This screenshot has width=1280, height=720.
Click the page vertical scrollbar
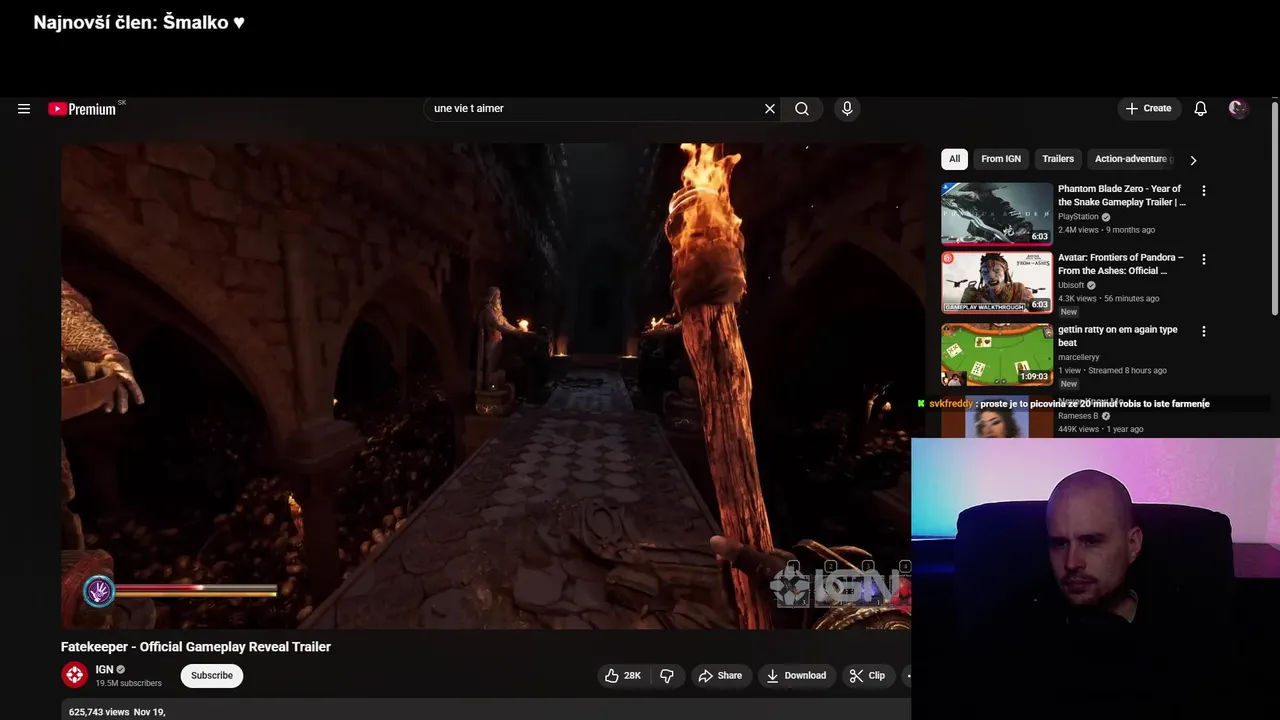pyautogui.click(x=1275, y=209)
